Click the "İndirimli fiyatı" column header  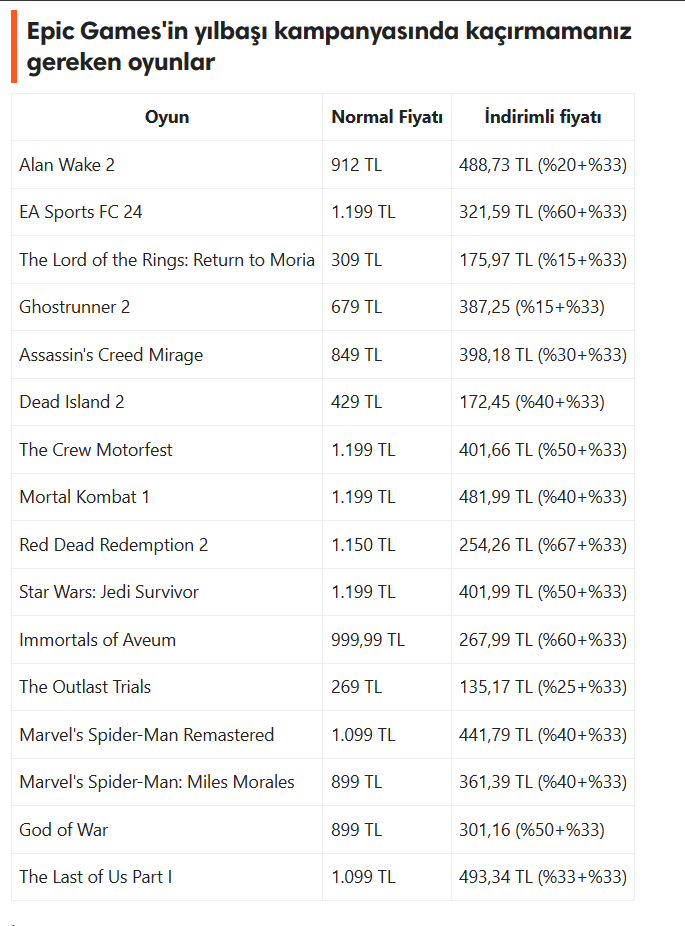coord(542,117)
